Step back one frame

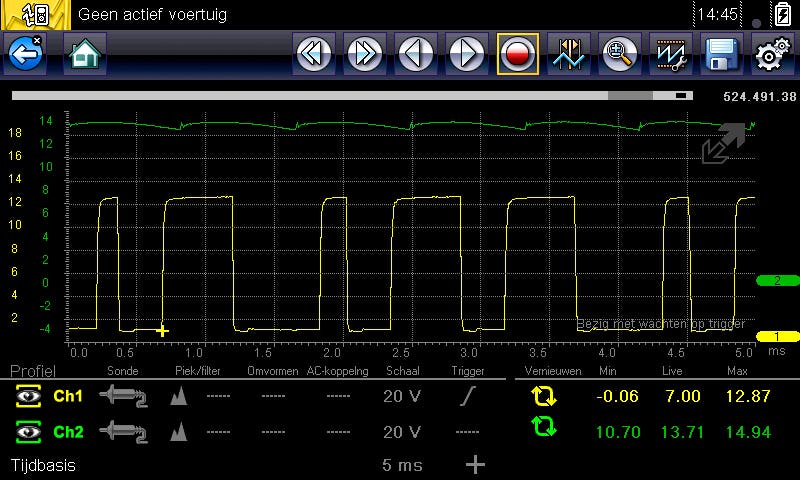click(416, 55)
